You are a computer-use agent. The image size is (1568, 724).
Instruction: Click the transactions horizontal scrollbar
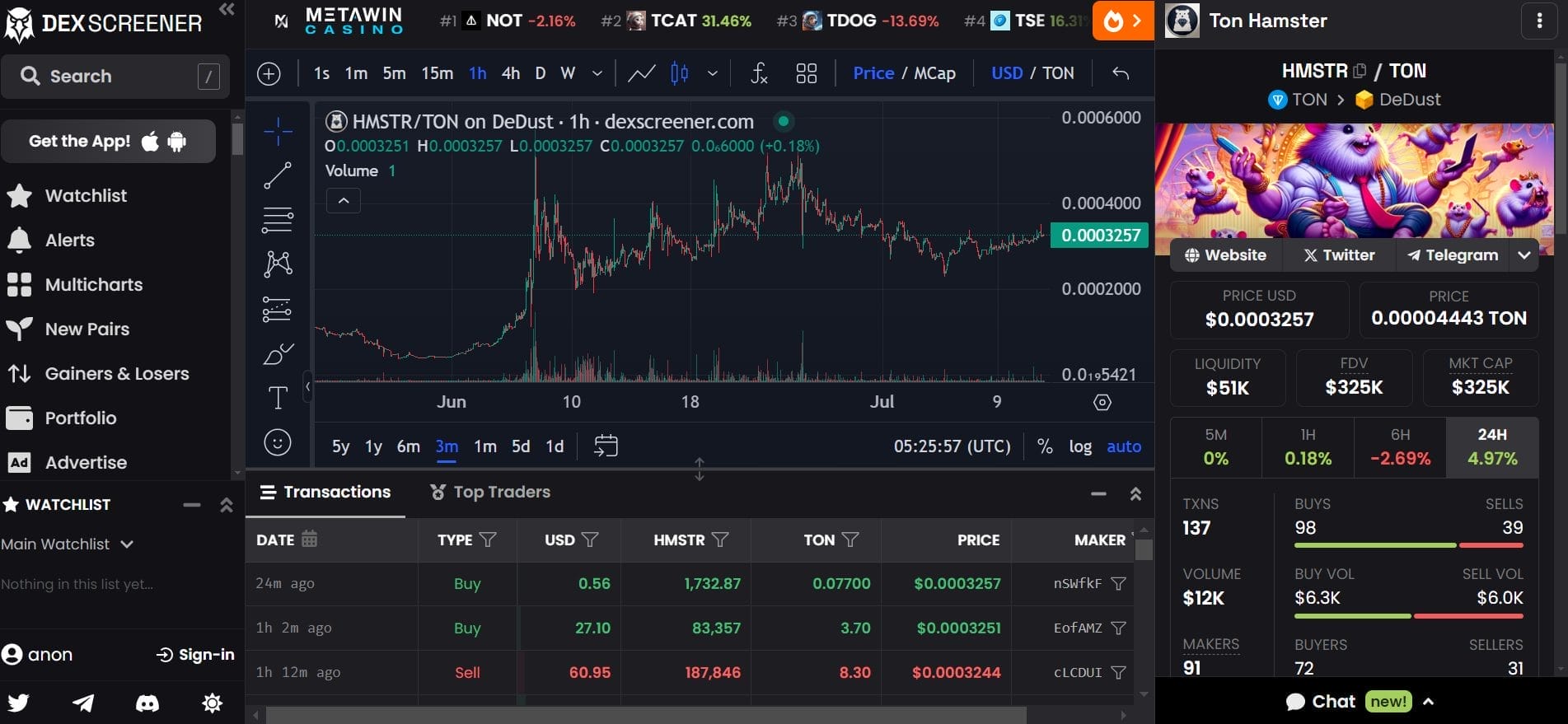pos(645,715)
